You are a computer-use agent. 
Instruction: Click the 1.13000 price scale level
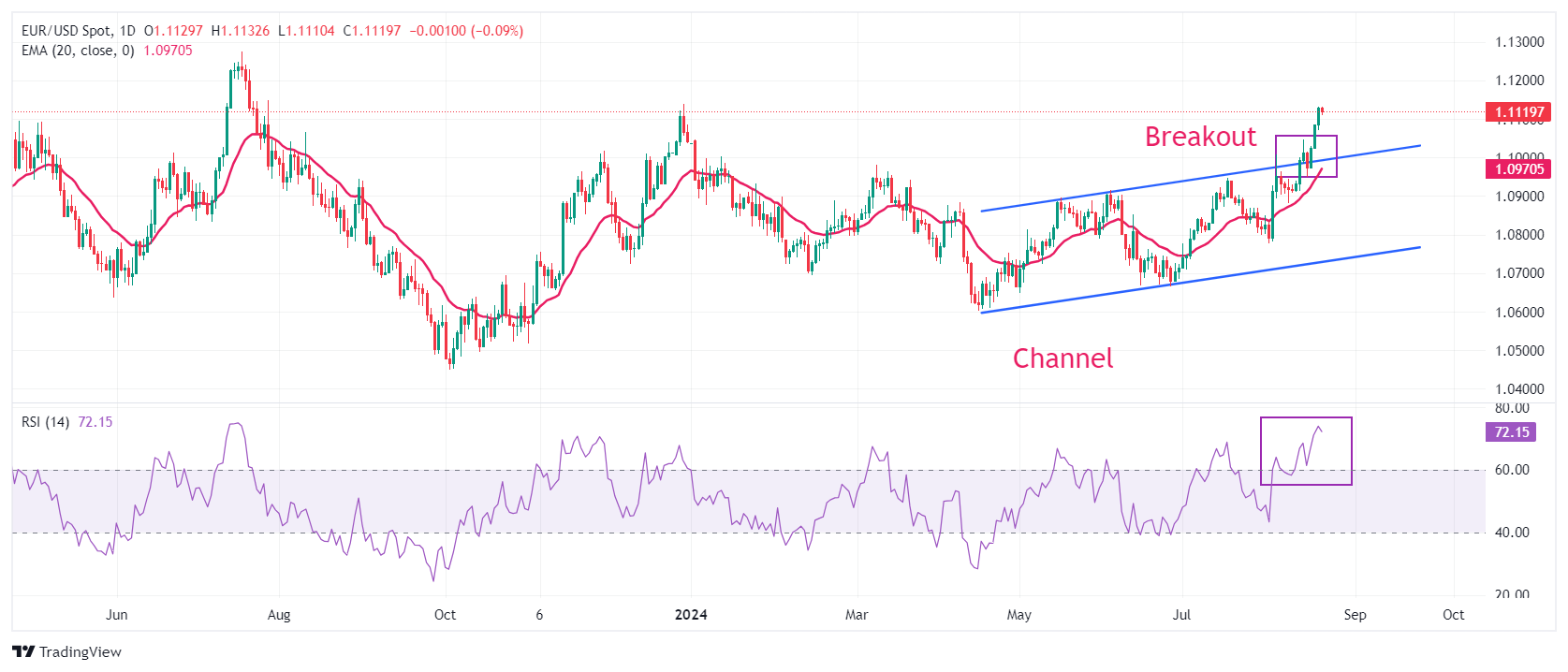[x=1519, y=42]
